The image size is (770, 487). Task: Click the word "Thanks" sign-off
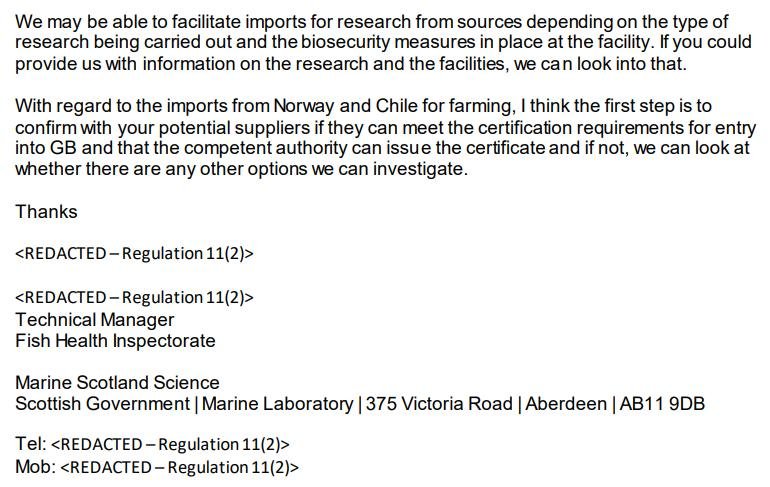[x=46, y=212]
